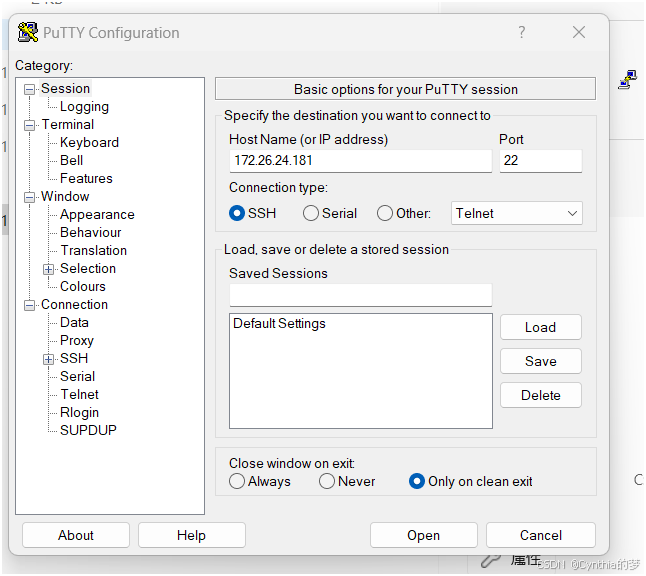Screen dimensions: 646x576
Task: Expand the SSH tree node
Action: (48, 359)
